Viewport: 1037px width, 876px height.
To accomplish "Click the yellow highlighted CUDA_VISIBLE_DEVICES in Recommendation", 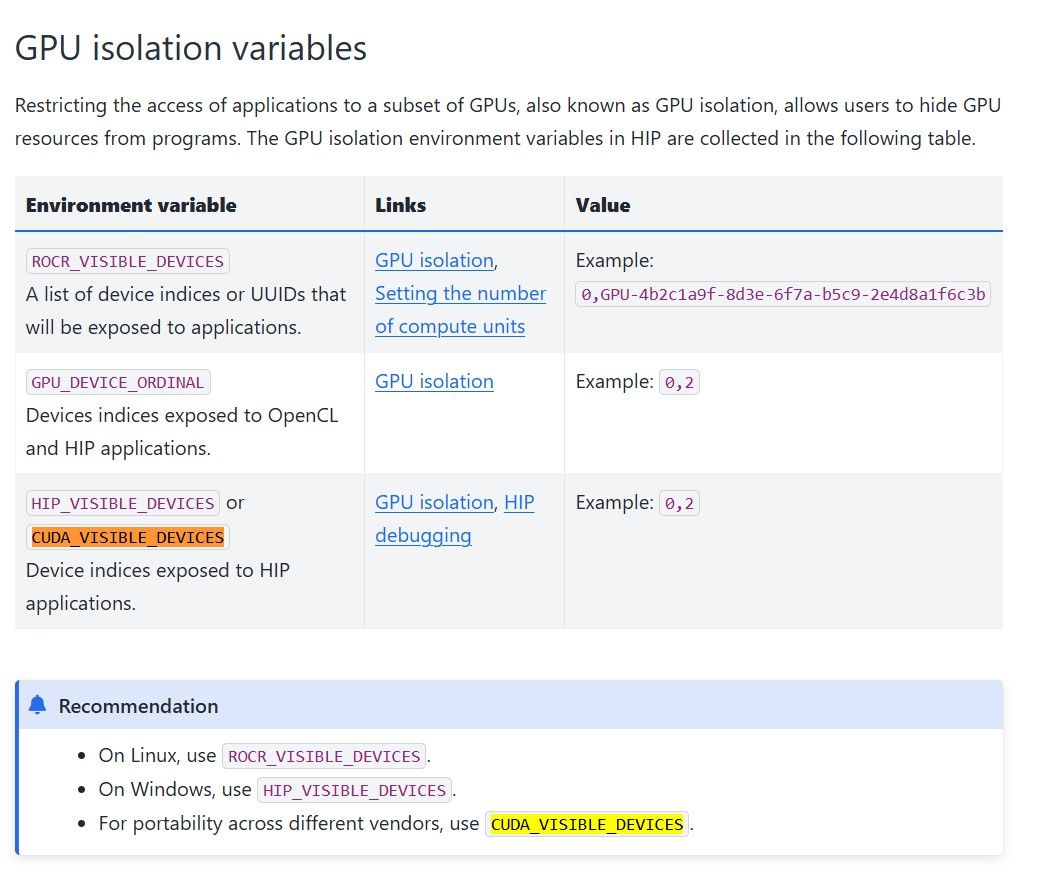I will click(x=587, y=824).
